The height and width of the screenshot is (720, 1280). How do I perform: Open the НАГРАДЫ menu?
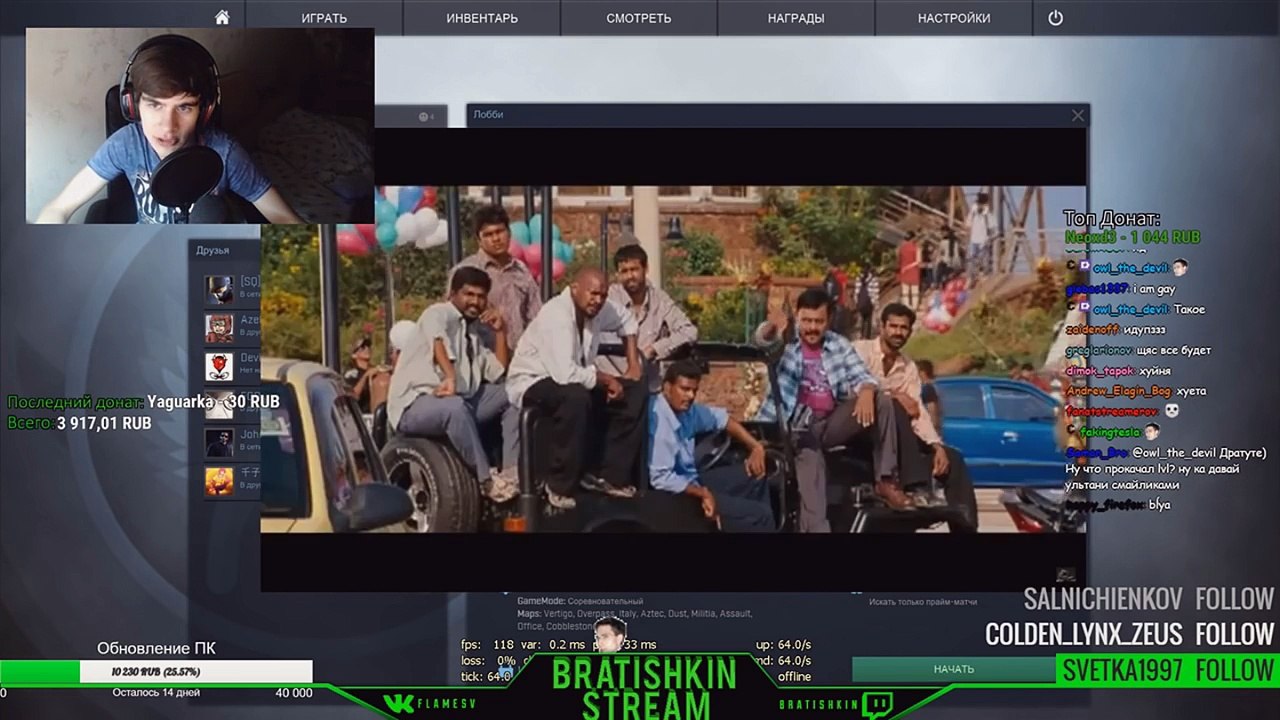coord(796,18)
